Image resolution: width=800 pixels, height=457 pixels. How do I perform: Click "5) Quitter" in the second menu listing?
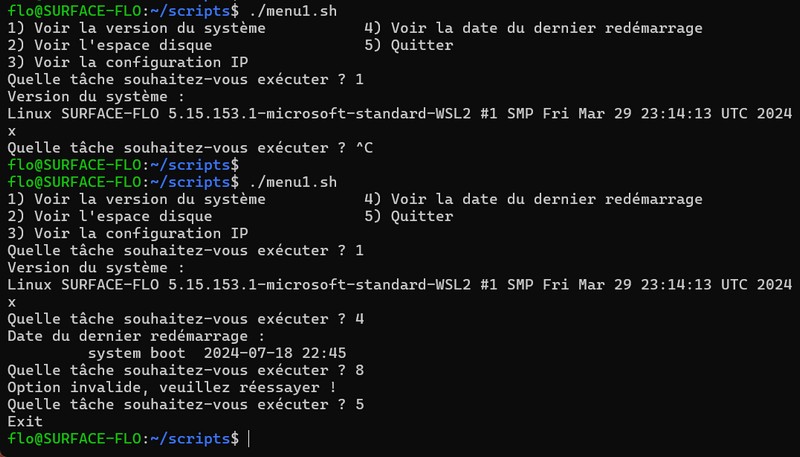pos(409,216)
